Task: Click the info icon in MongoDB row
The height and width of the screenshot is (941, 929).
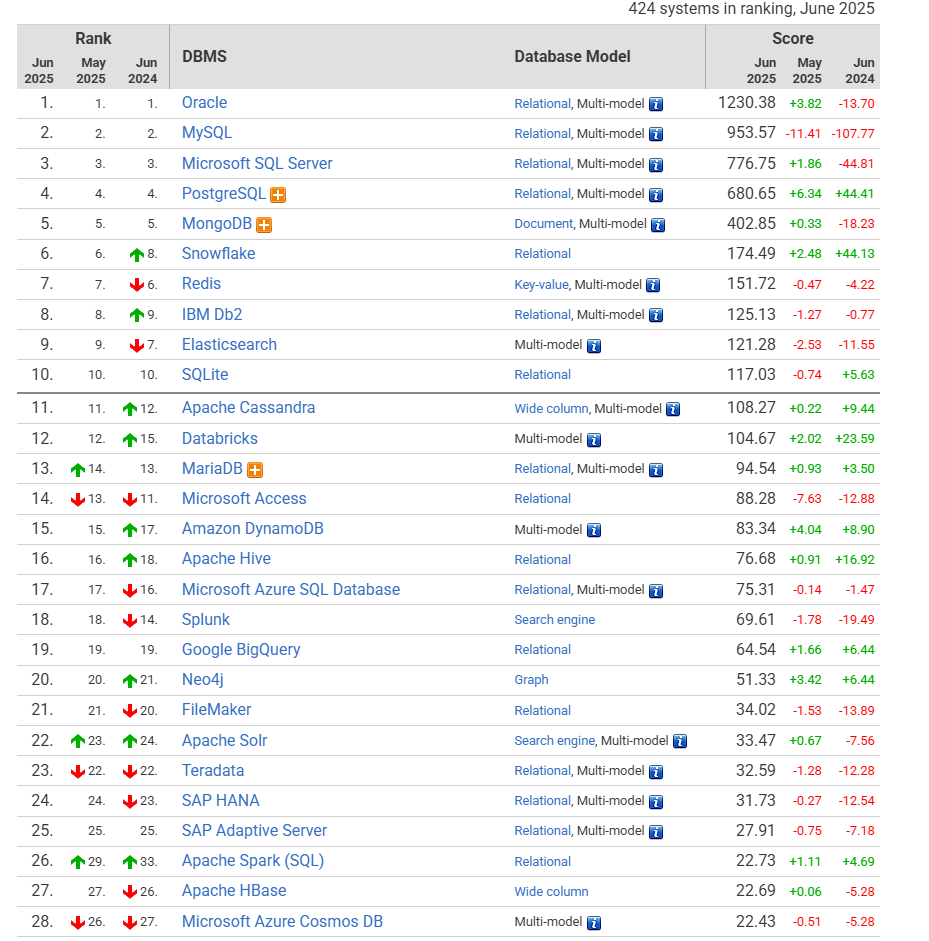Action: point(658,225)
